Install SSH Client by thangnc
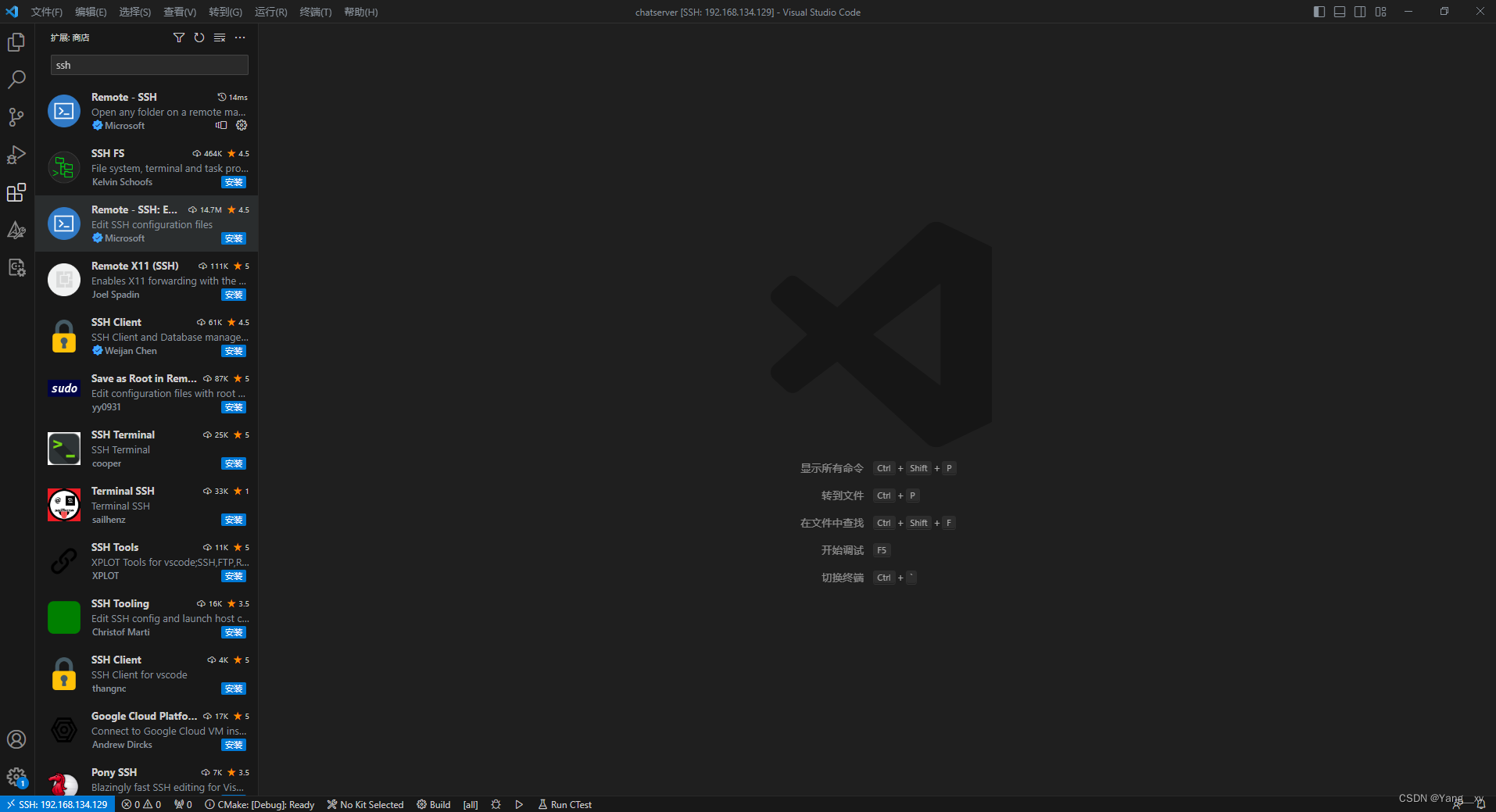The width and height of the screenshot is (1496, 812). point(234,689)
